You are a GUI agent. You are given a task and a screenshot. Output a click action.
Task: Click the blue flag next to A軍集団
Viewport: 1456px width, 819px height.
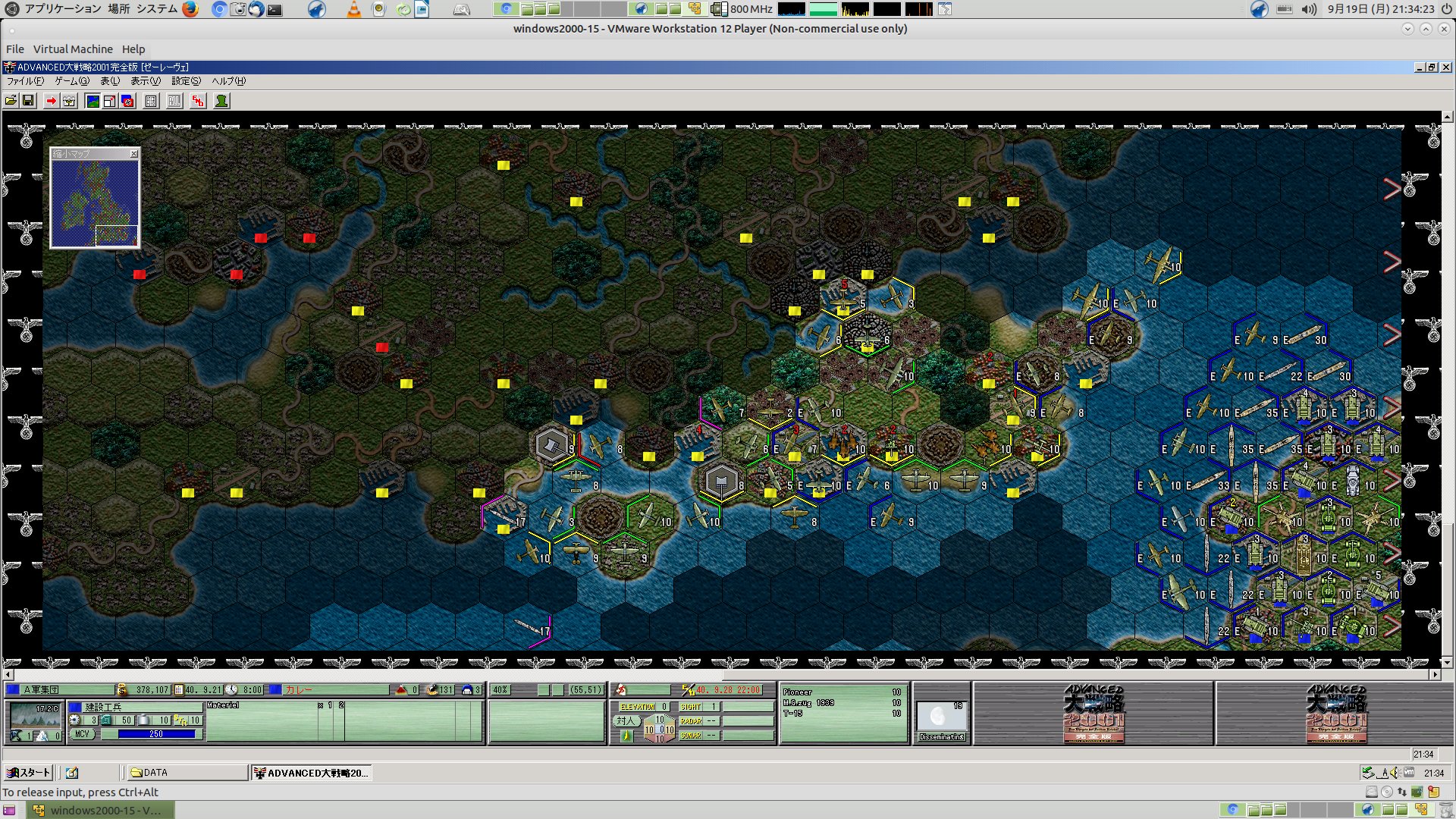(x=12, y=690)
